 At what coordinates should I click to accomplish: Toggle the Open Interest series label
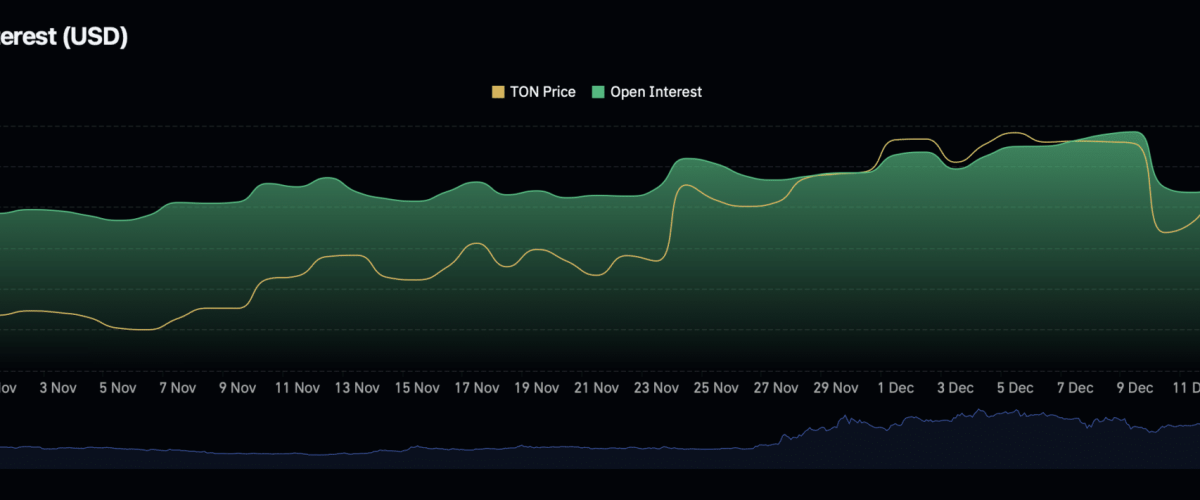tap(656, 92)
